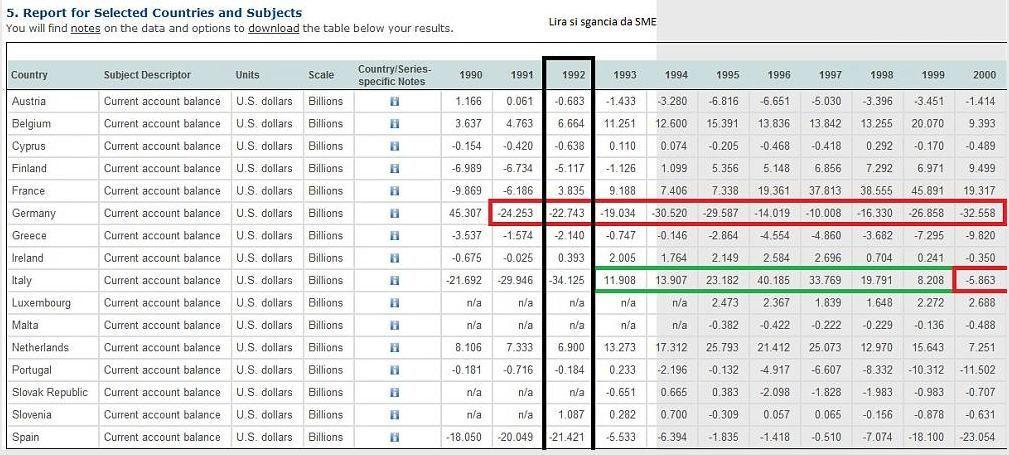Viewport: 1009px width, 455px height.
Task: Click the "download" link above the table
Action: [x=273, y=28]
